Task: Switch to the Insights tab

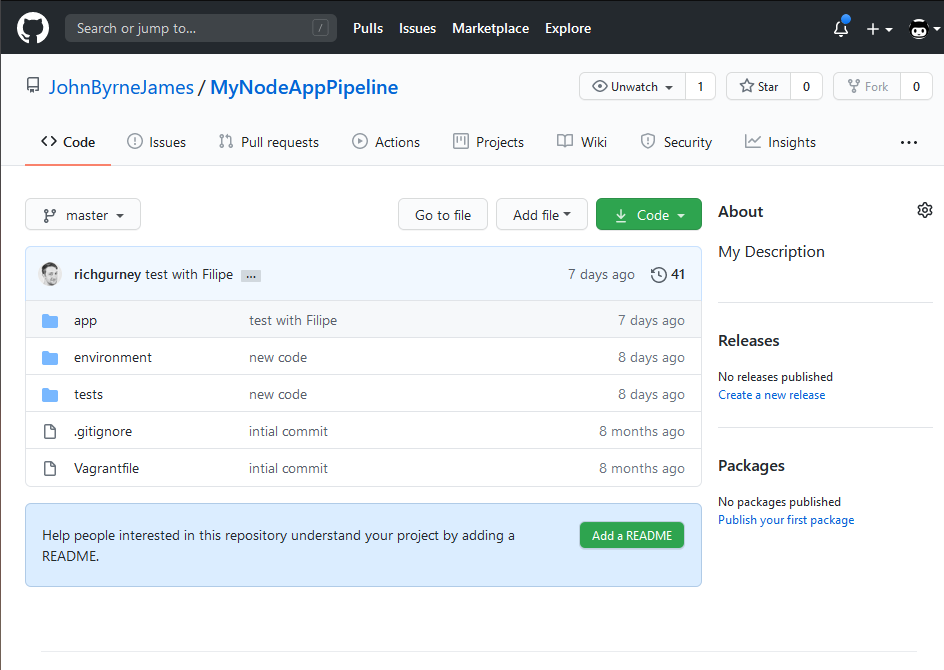Action: pos(780,142)
